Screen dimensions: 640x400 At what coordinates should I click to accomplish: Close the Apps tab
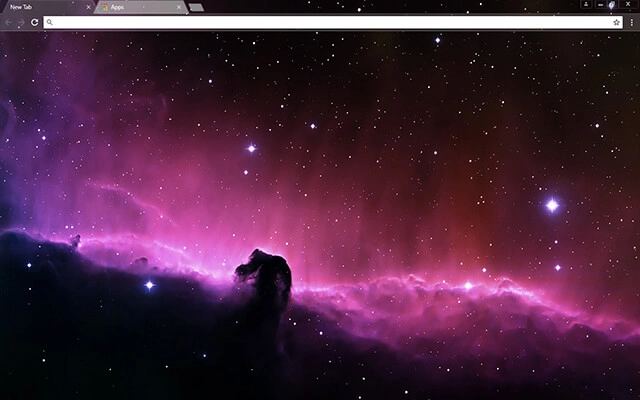click(179, 7)
